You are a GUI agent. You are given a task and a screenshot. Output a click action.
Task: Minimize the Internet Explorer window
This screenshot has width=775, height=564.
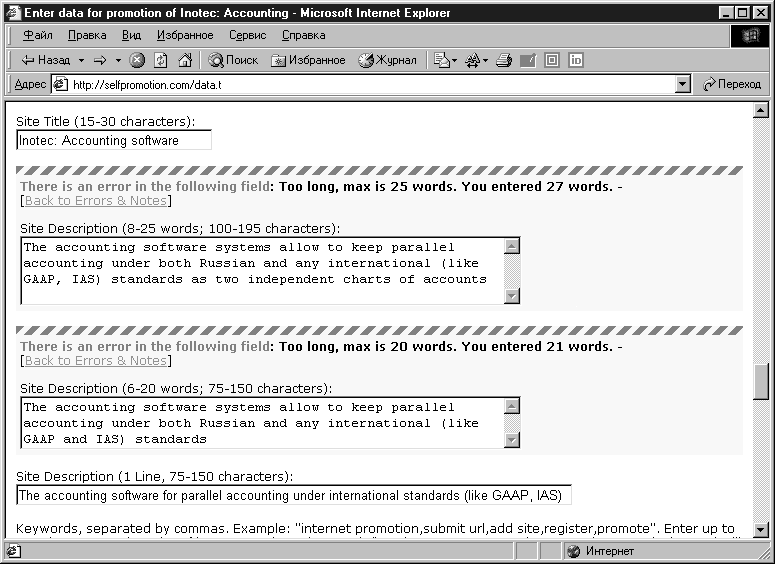tap(726, 13)
